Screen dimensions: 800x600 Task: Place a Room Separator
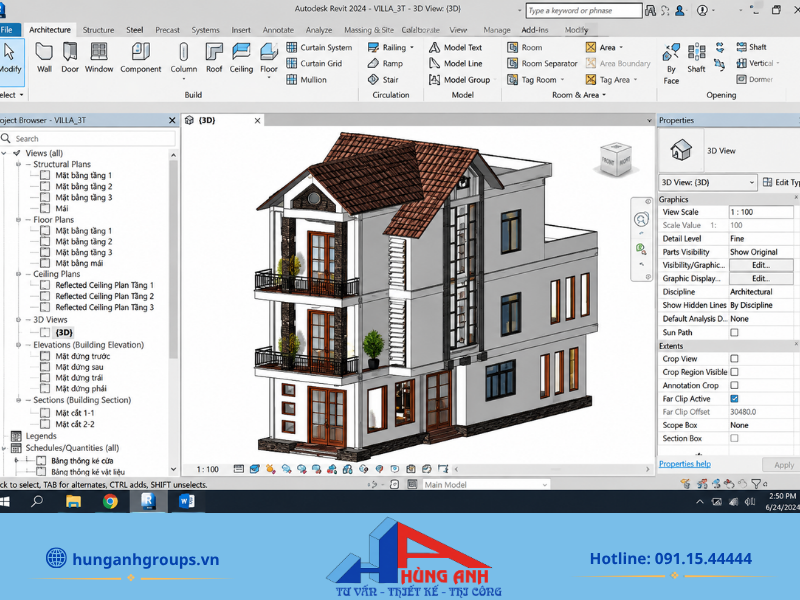[x=542, y=63]
